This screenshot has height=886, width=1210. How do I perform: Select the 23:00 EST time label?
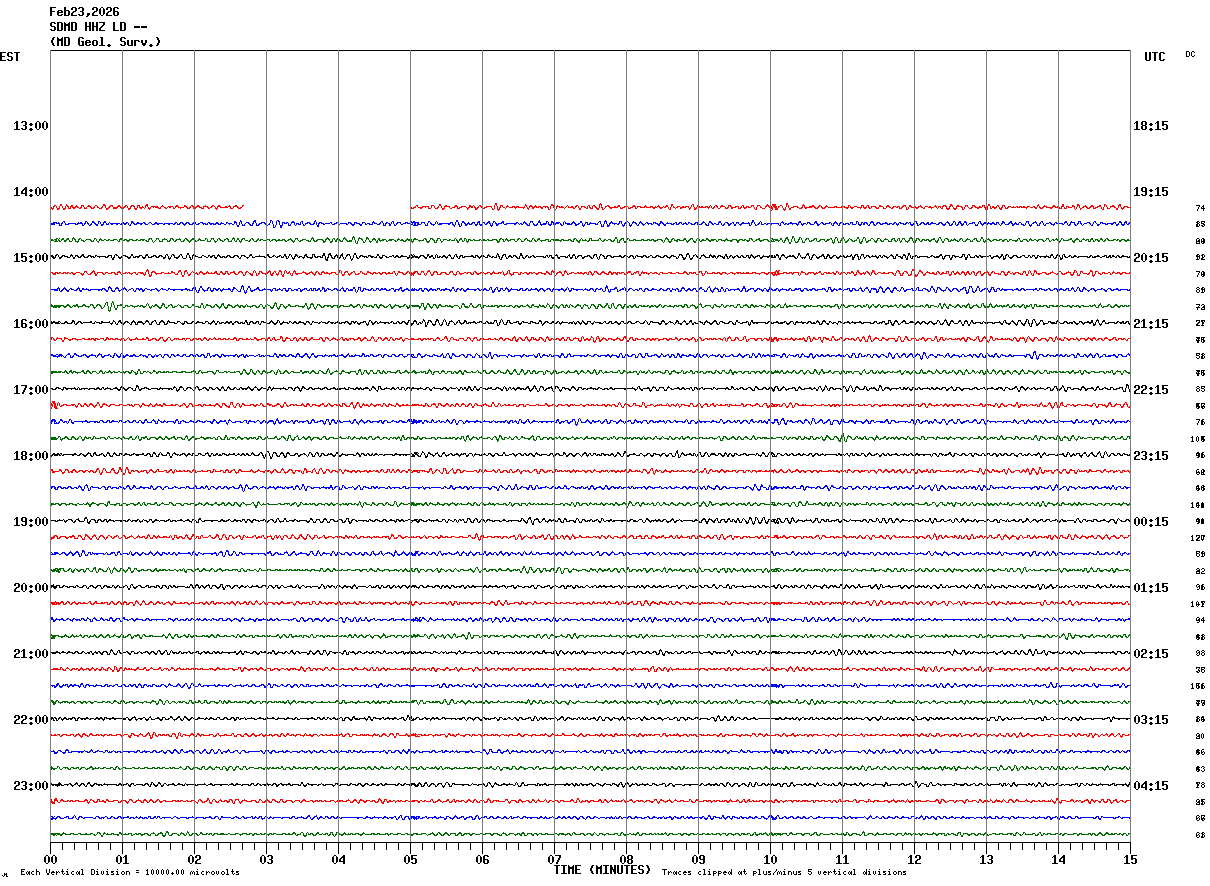tap(31, 785)
